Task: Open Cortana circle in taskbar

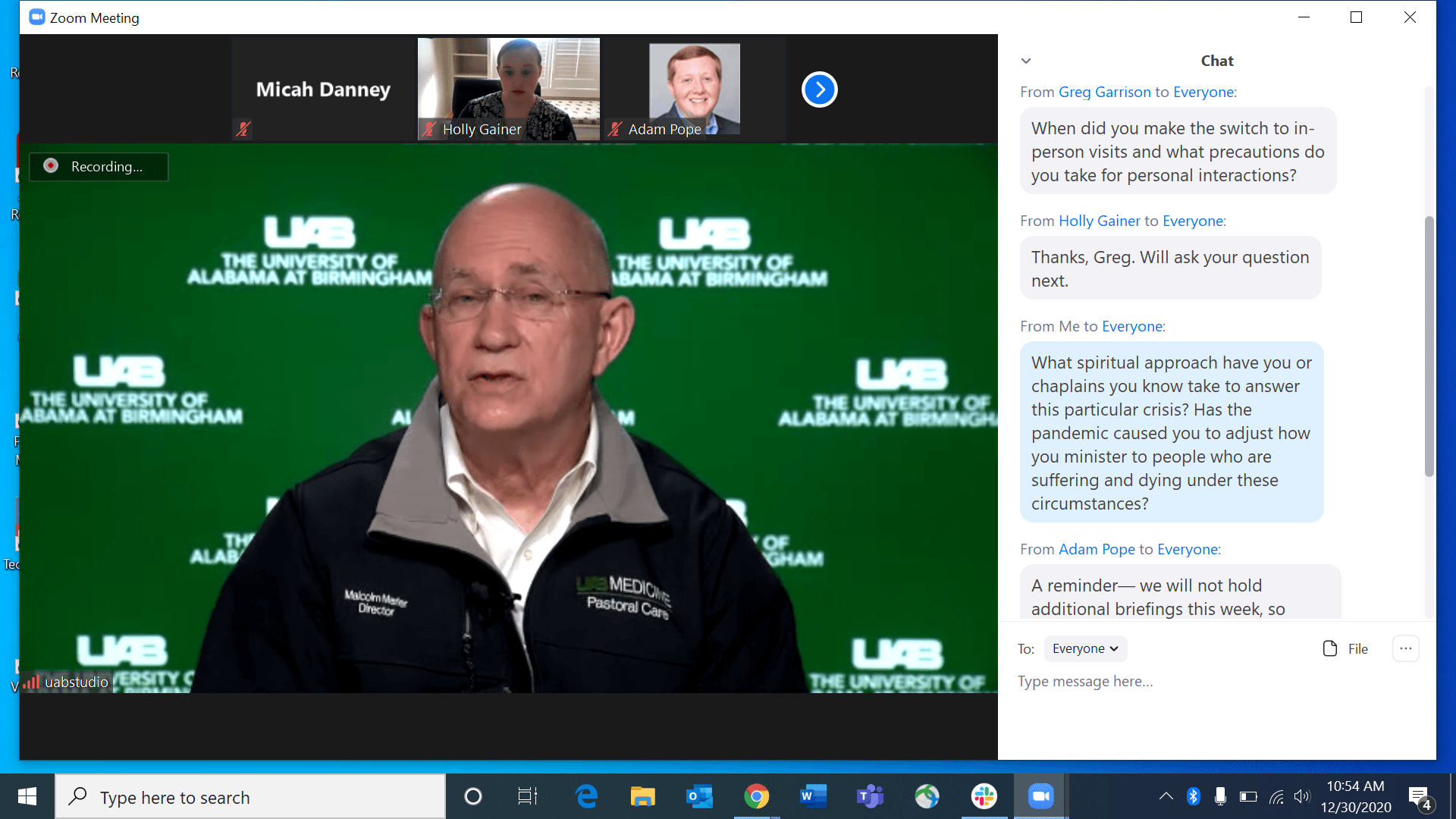Action: pos(472,796)
